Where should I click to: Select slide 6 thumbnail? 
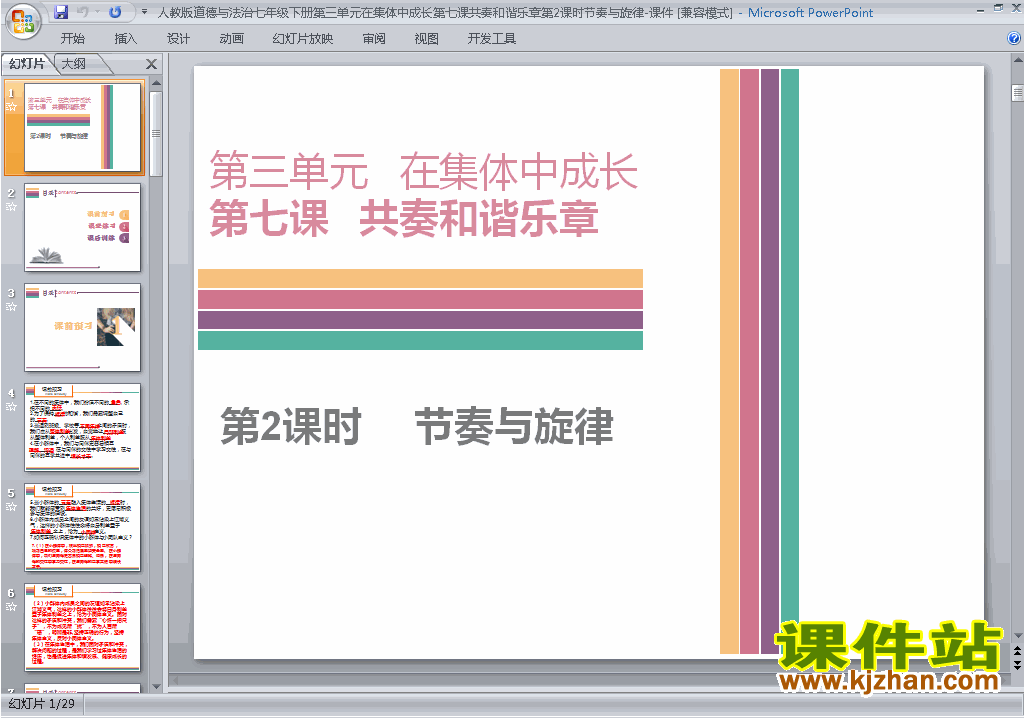point(82,627)
